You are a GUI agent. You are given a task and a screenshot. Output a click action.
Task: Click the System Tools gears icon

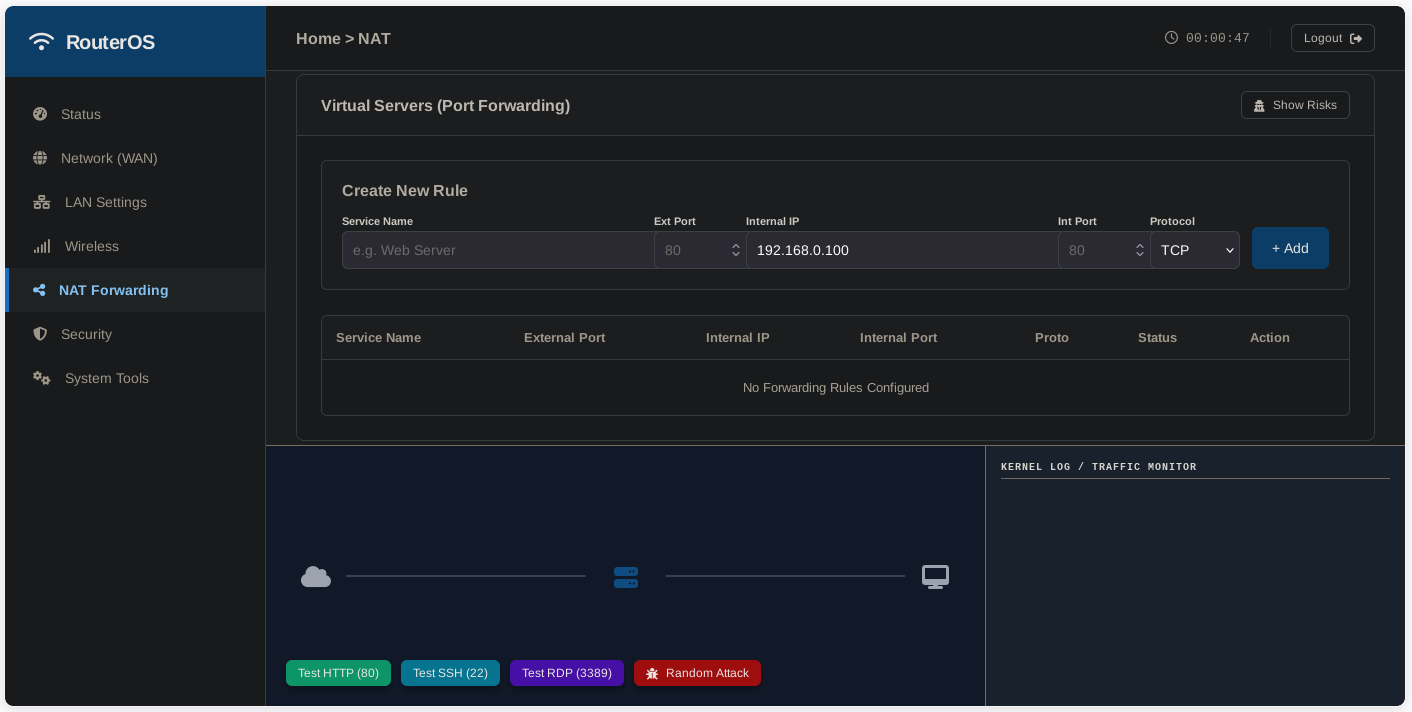pos(42,378)
